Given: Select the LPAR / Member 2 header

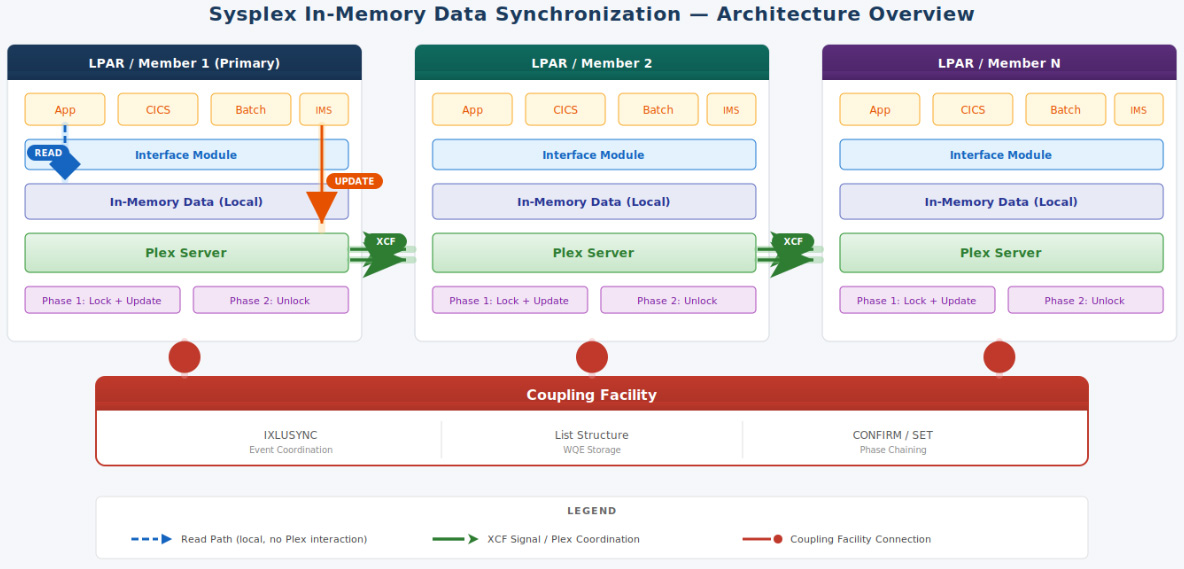Looking at the screenshot, I should [x=592, y=63].
